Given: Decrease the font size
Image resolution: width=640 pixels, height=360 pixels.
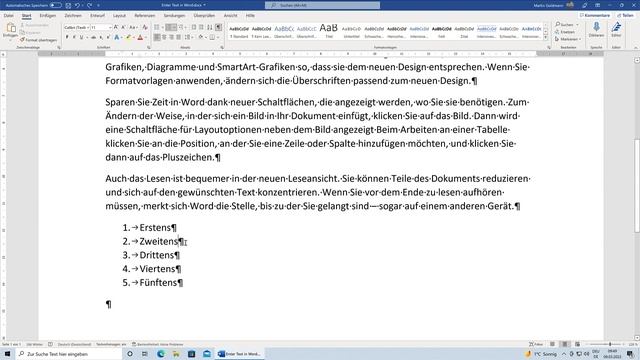Looking at the screenshot, I should coord(123,27).
